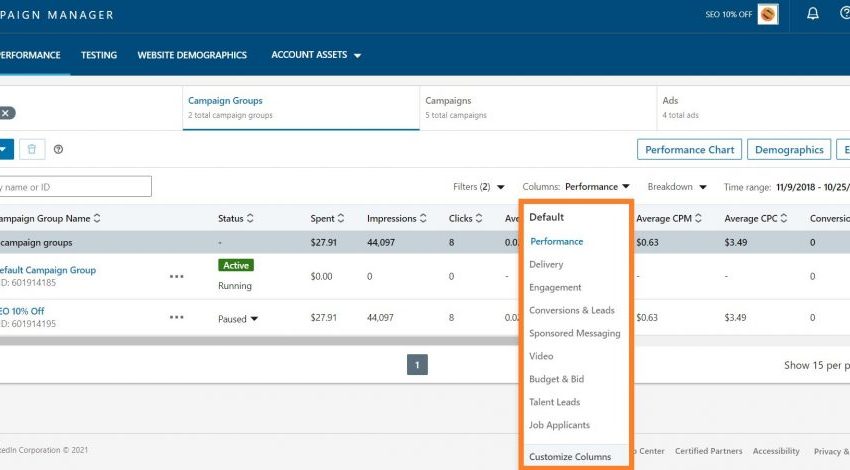Click the Active status badge
The height and width of the screenshot is (470, 850).
[236, 265]
